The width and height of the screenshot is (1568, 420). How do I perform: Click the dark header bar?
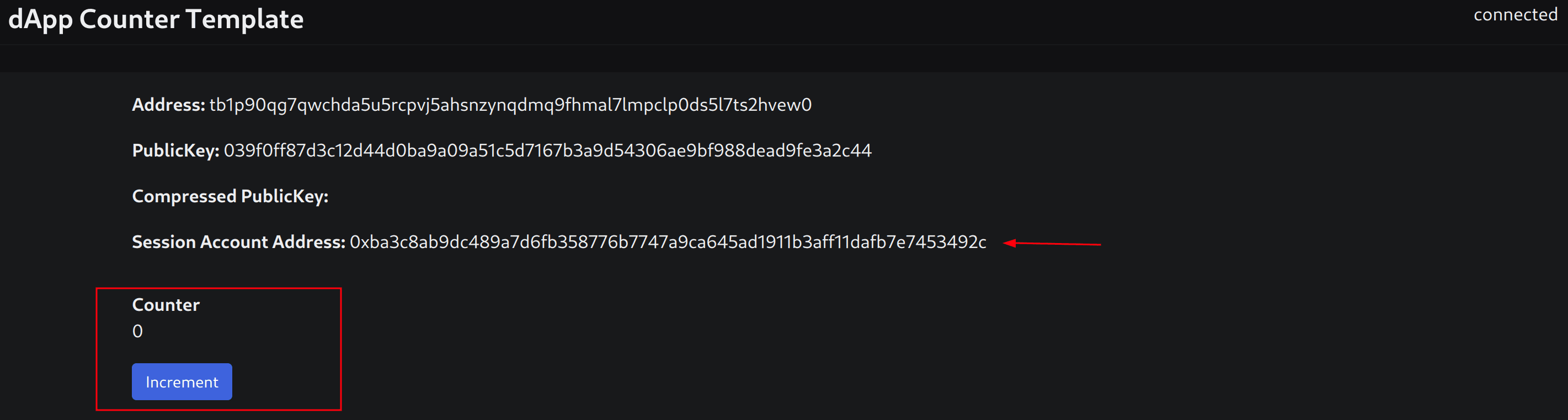click(x=784, y=22)
